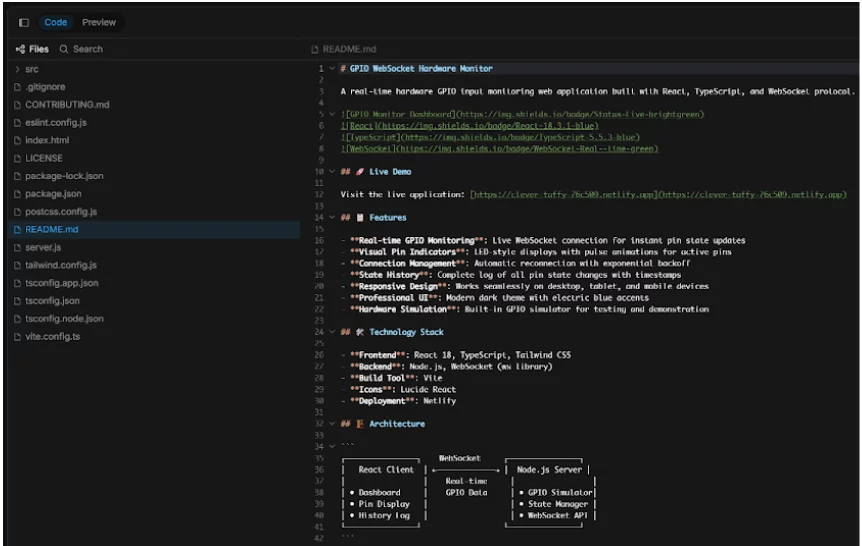Screen dimensions: 862x546
Task: Click the React badge shields.io link
Action: point(469,126)
